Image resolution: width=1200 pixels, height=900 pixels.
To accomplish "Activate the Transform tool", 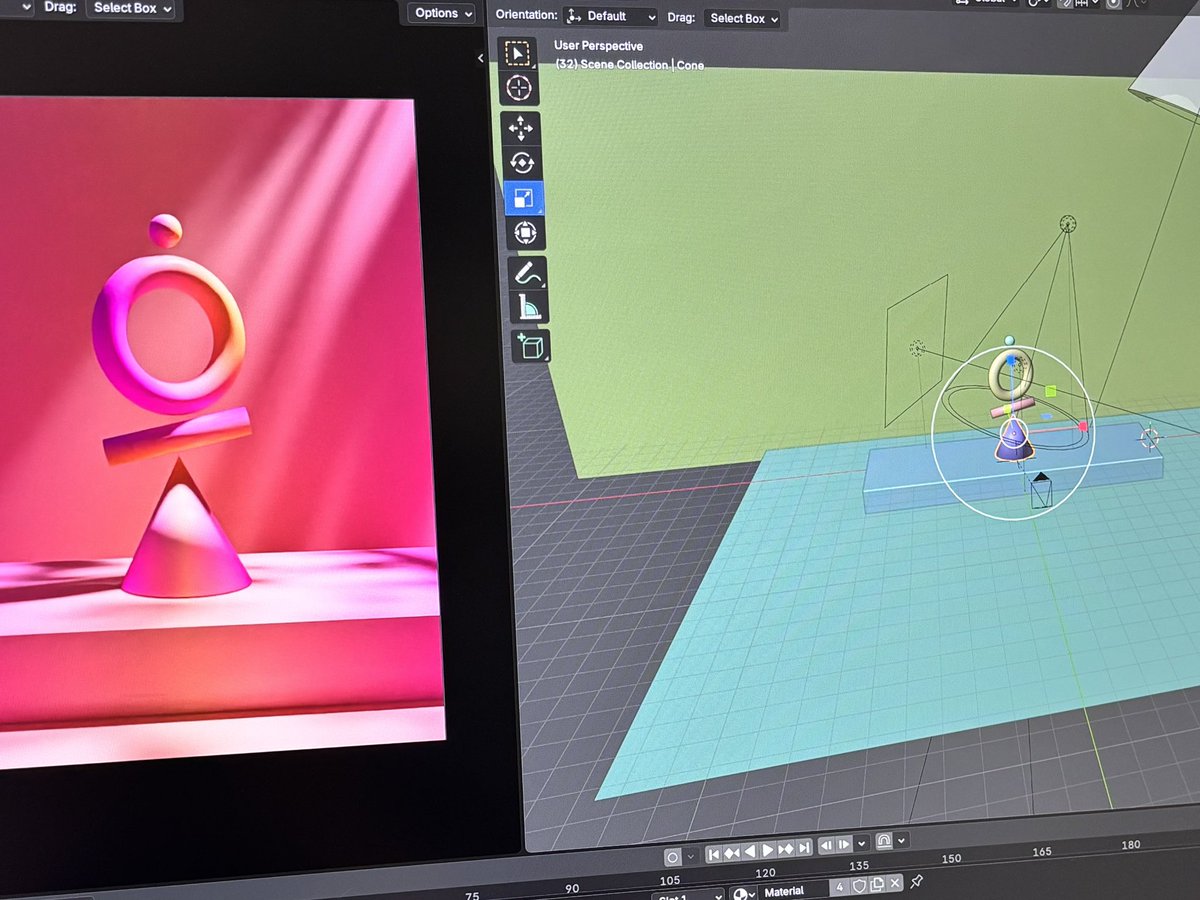I will point(525,234).
